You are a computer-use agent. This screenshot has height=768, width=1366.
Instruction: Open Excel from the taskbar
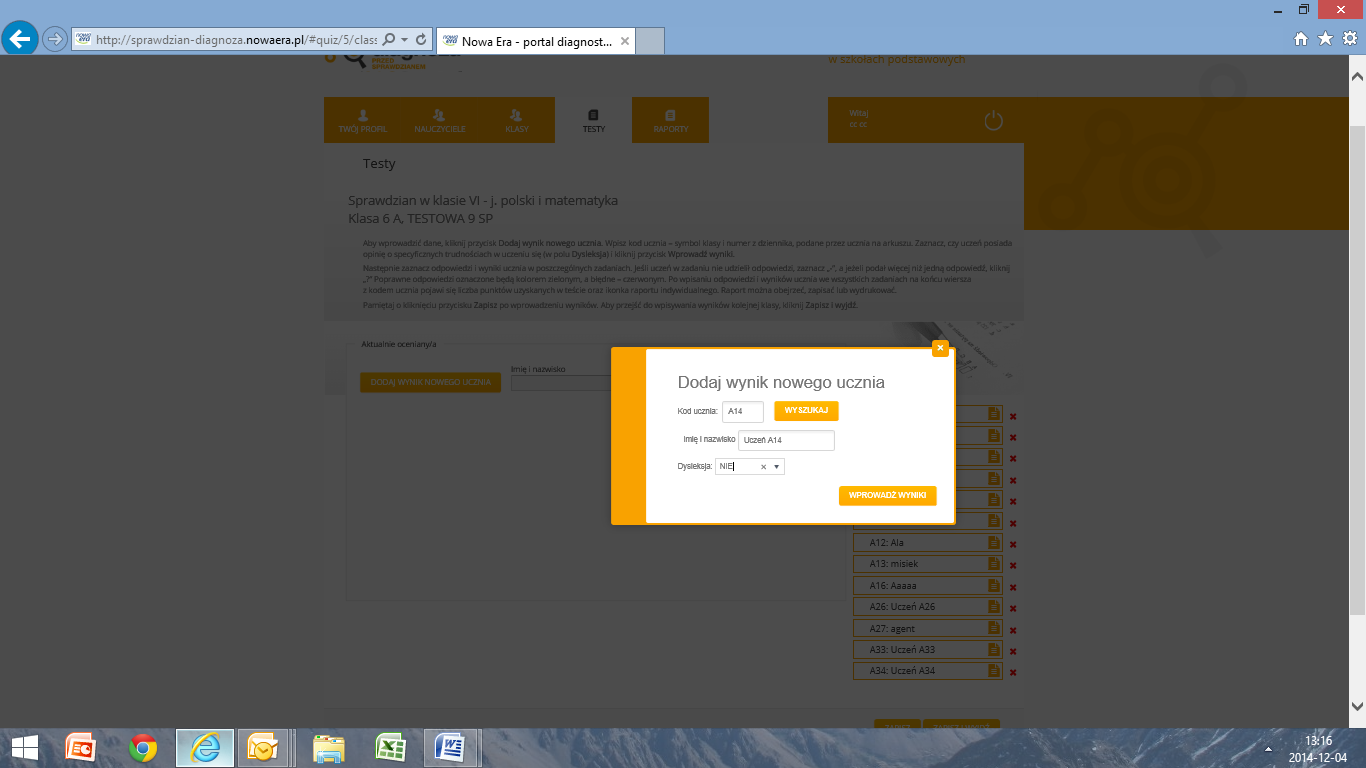point(390,748)
